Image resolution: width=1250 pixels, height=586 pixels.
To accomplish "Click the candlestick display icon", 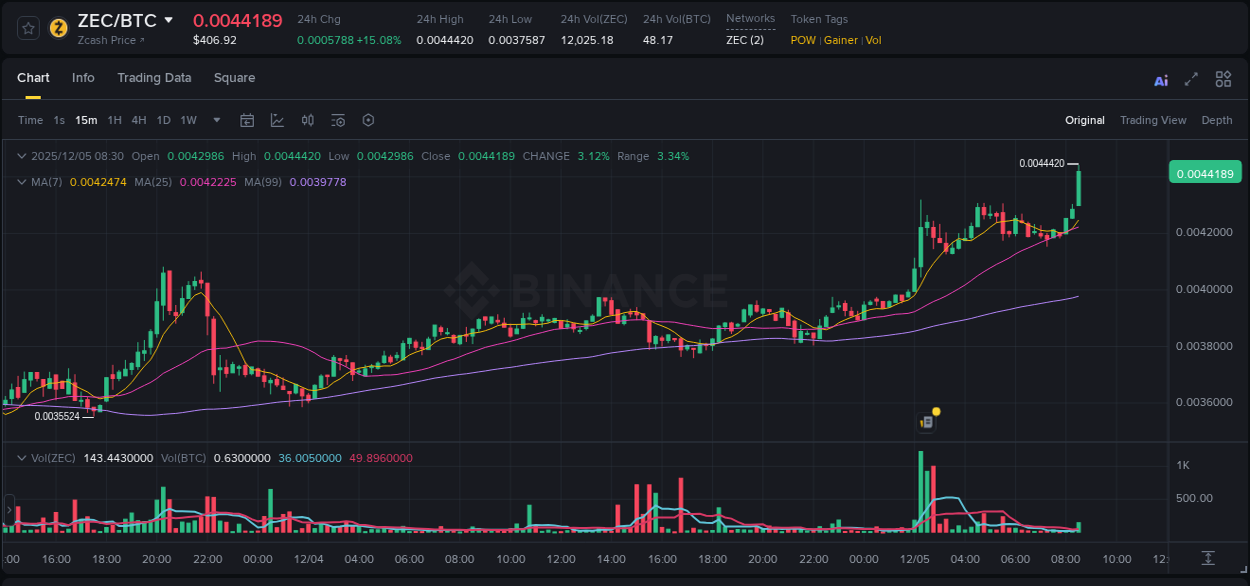I will (x=307, y=119).
